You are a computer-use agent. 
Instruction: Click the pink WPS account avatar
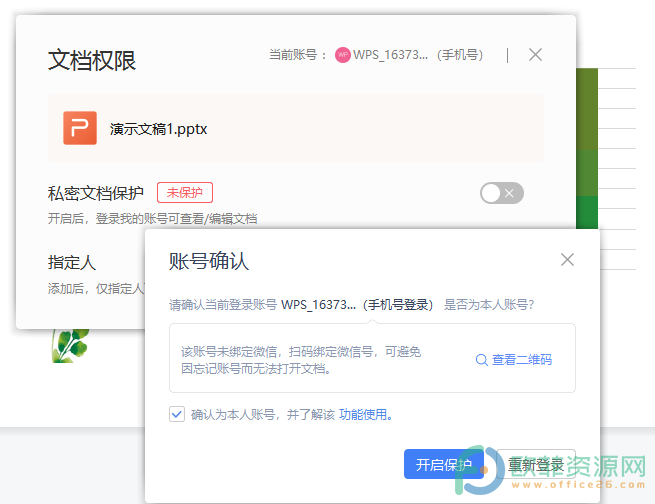pos(343,55)
